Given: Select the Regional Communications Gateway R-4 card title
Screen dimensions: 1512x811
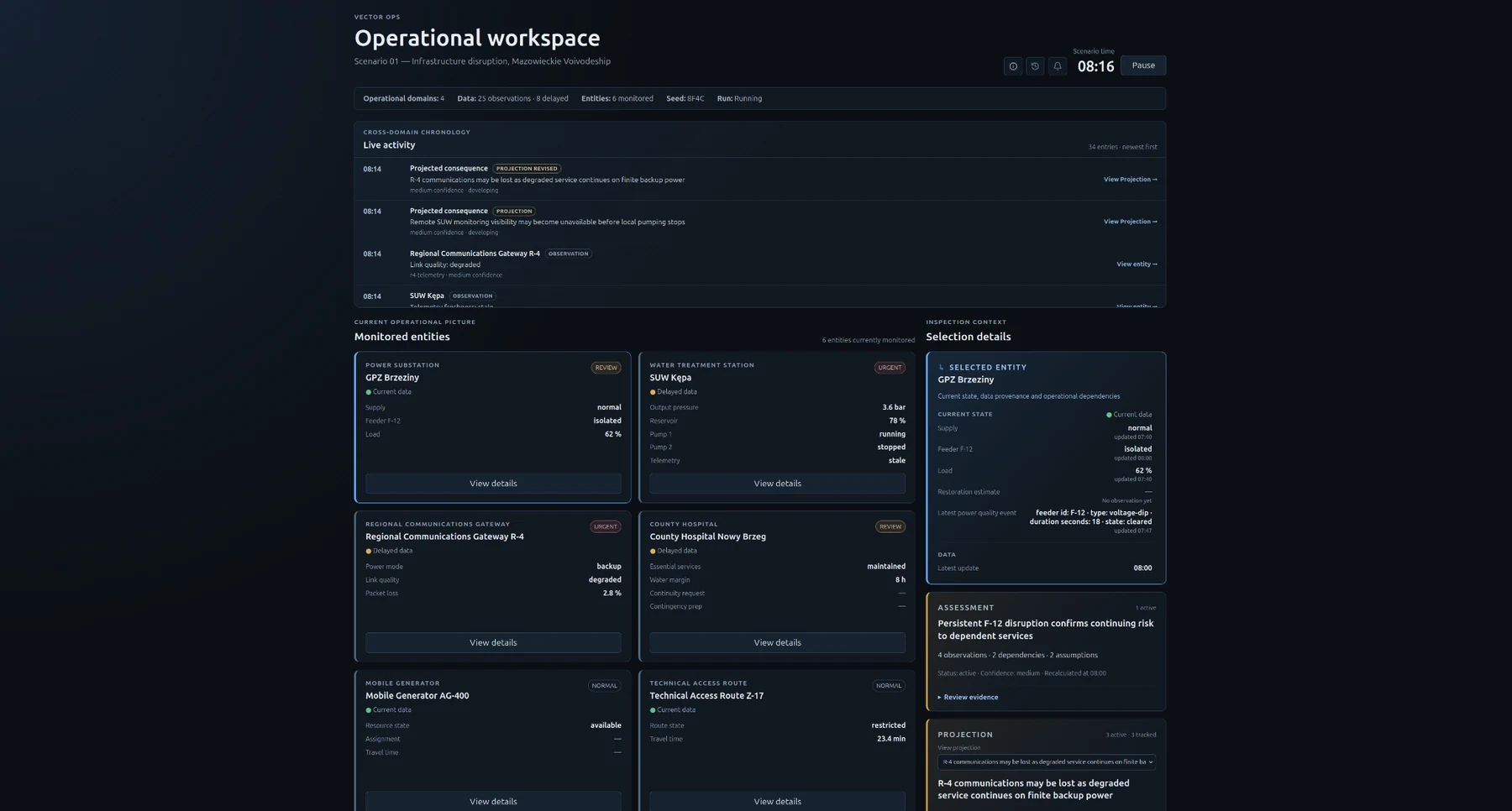Looking at the screenshot, I should click(444, 537).
